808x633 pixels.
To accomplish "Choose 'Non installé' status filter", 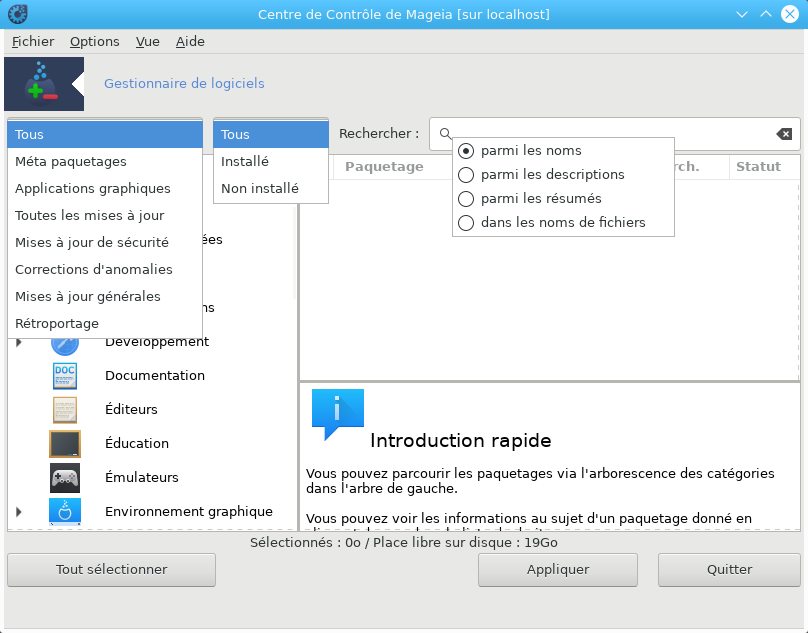I will (x=271, y=189).
